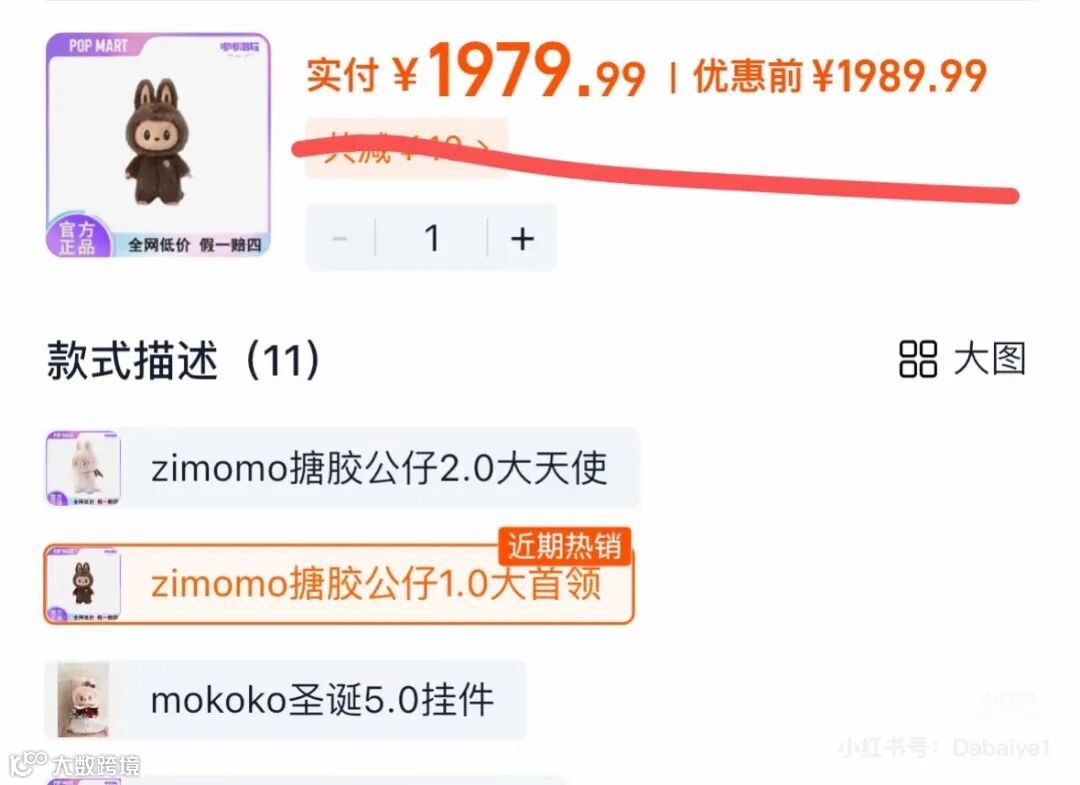Open the mokoko Christmas pendant thumbnail
The height and width of the screenshot is (785, 1080).
click(83, 700)
